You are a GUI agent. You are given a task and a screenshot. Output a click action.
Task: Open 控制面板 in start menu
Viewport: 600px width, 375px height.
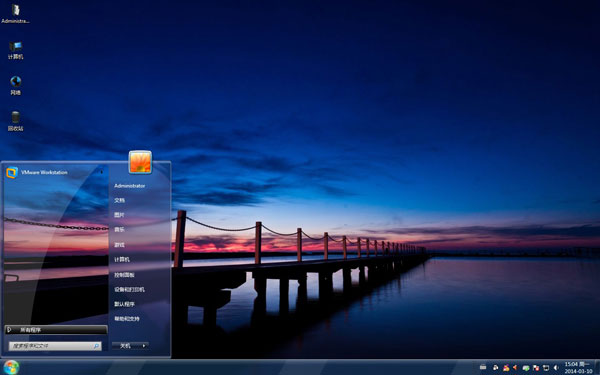click(124, 275)
